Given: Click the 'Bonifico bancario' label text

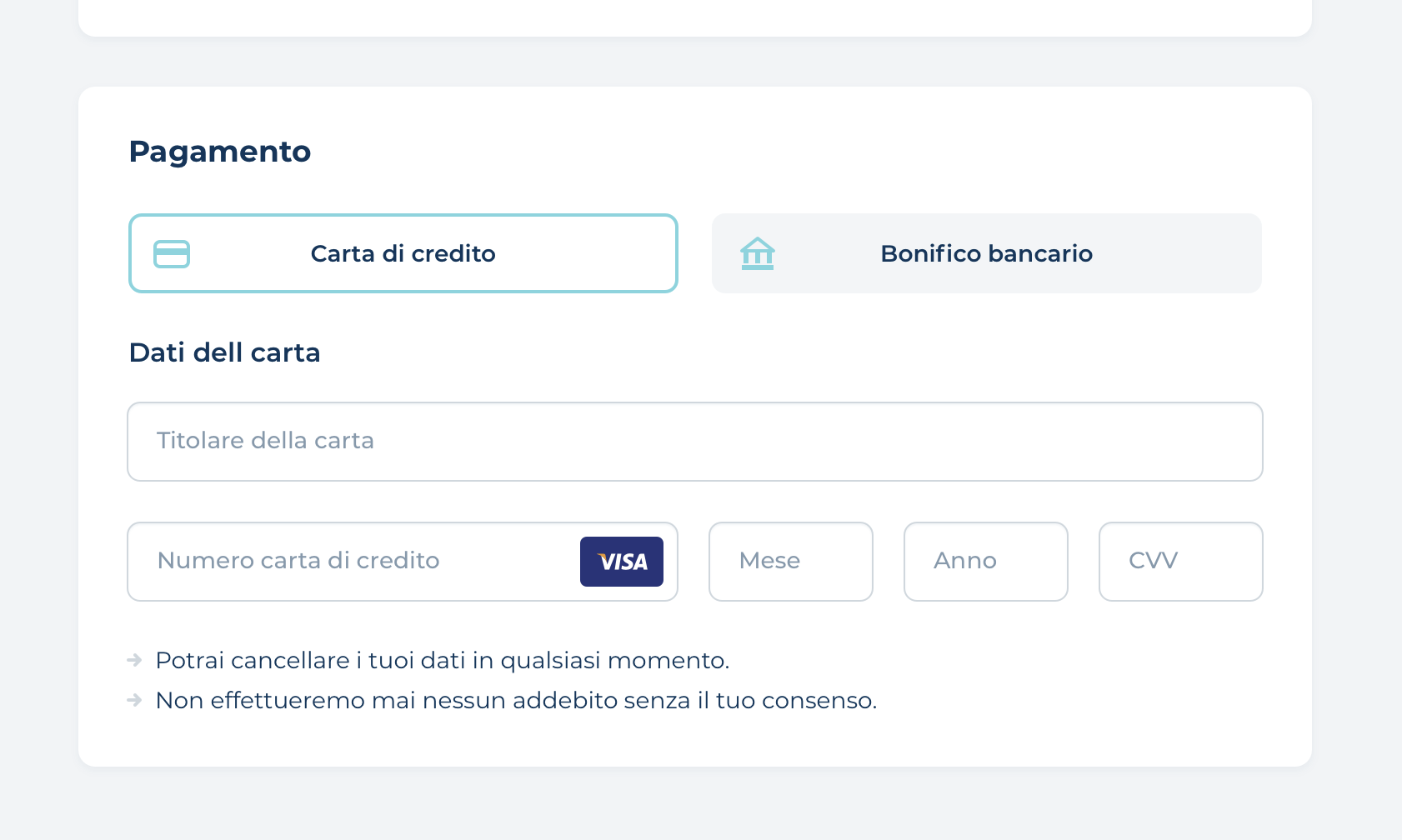Looking at the screenshot, I should point(986,253).
